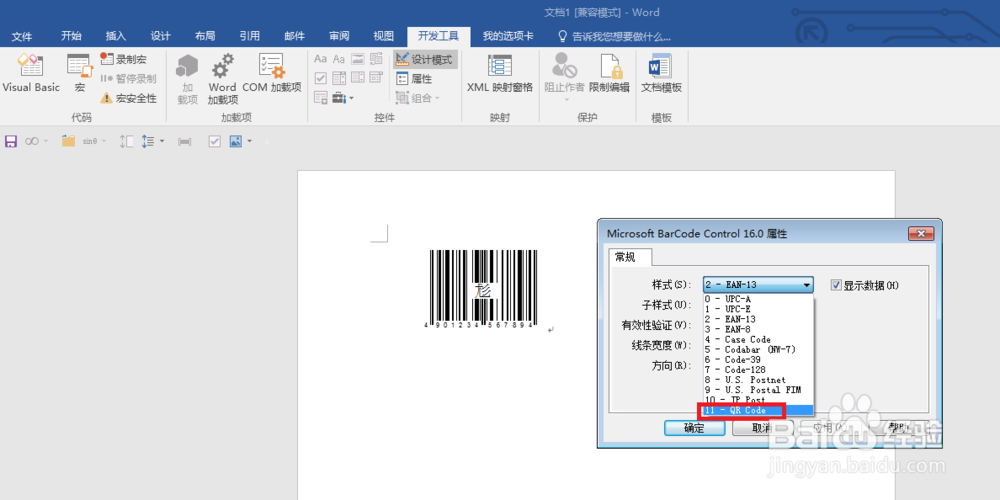
Task: Choose 8 - U.S. Postnet style
Action: [758, 380]
